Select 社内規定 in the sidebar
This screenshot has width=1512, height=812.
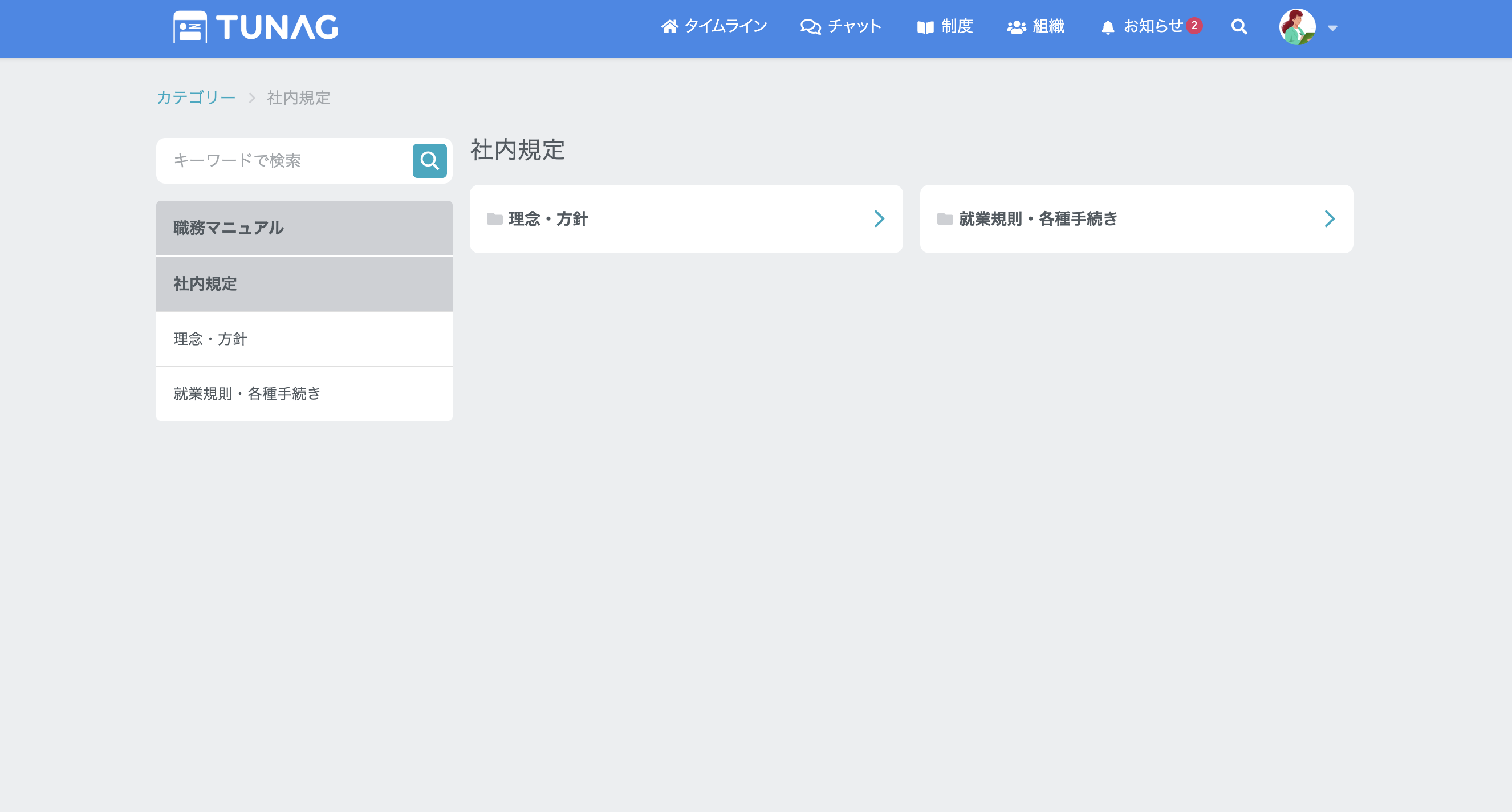(x=304, y=284)
